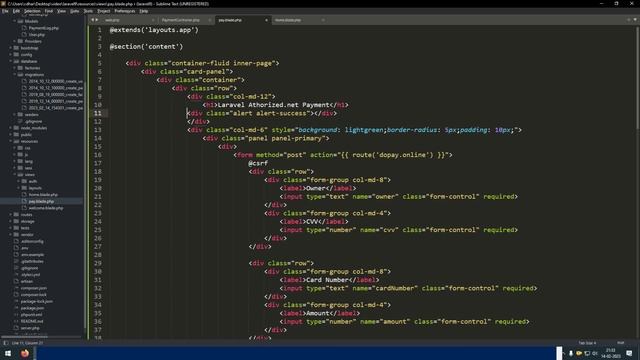The height and width of the screenshot is (360, 640).
Task: Open README.md from the sidebar
Action: click(x=32, y=321)
